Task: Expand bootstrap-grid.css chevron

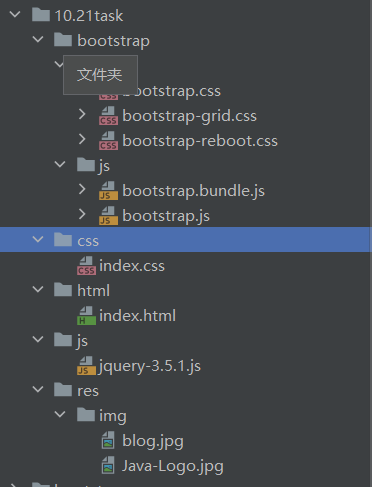Action: point(82,114)
